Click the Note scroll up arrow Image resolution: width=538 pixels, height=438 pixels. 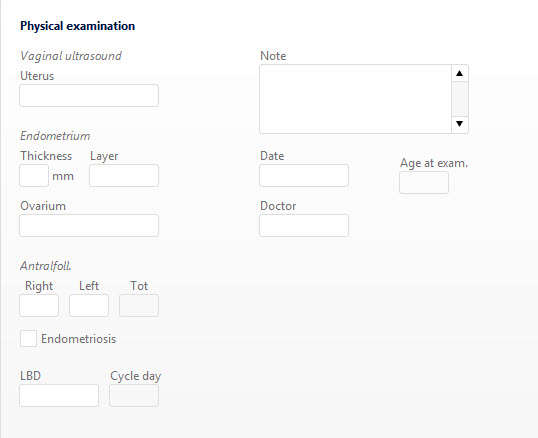[459, 73]
